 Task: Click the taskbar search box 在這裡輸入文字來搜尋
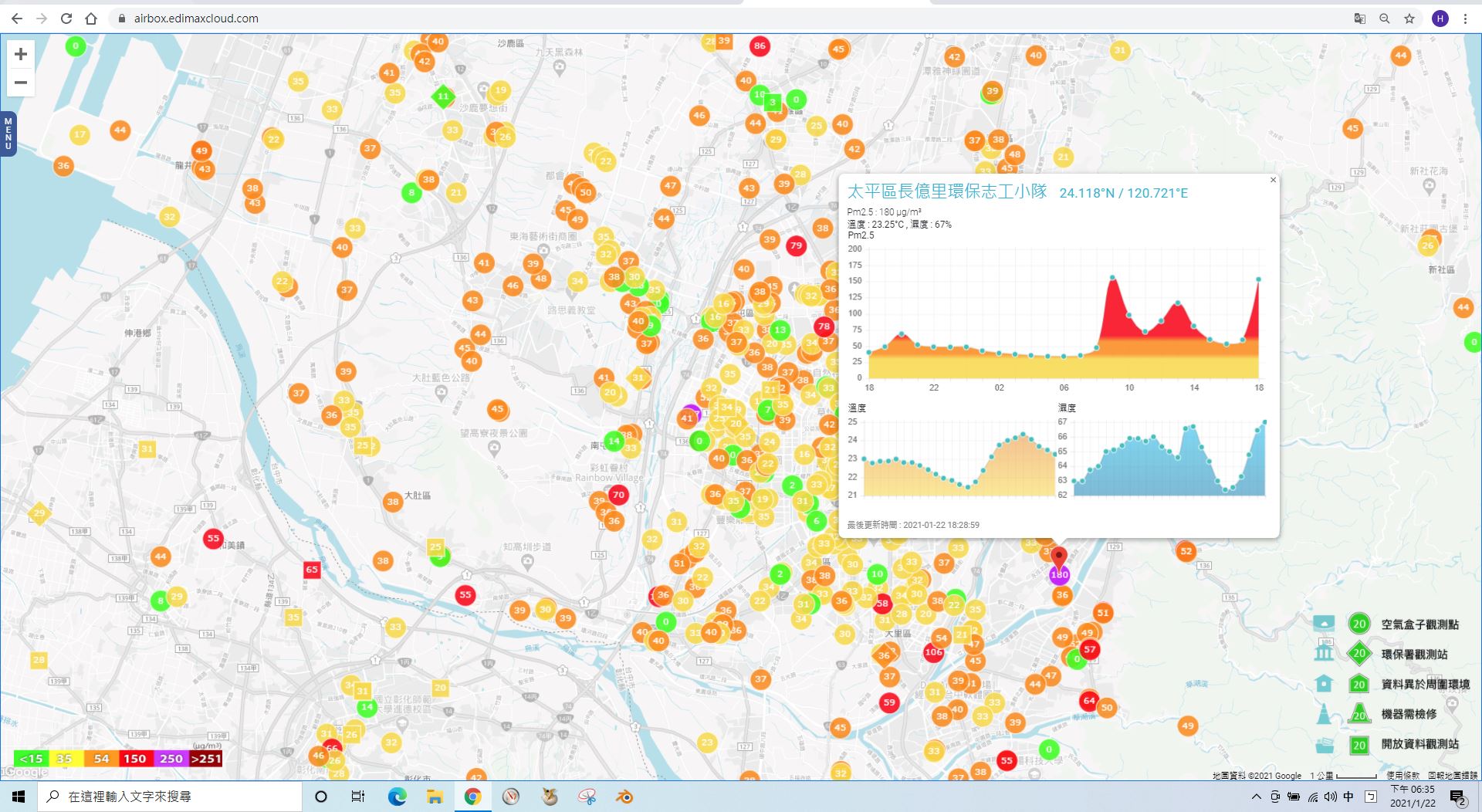[x=170, y=797]
